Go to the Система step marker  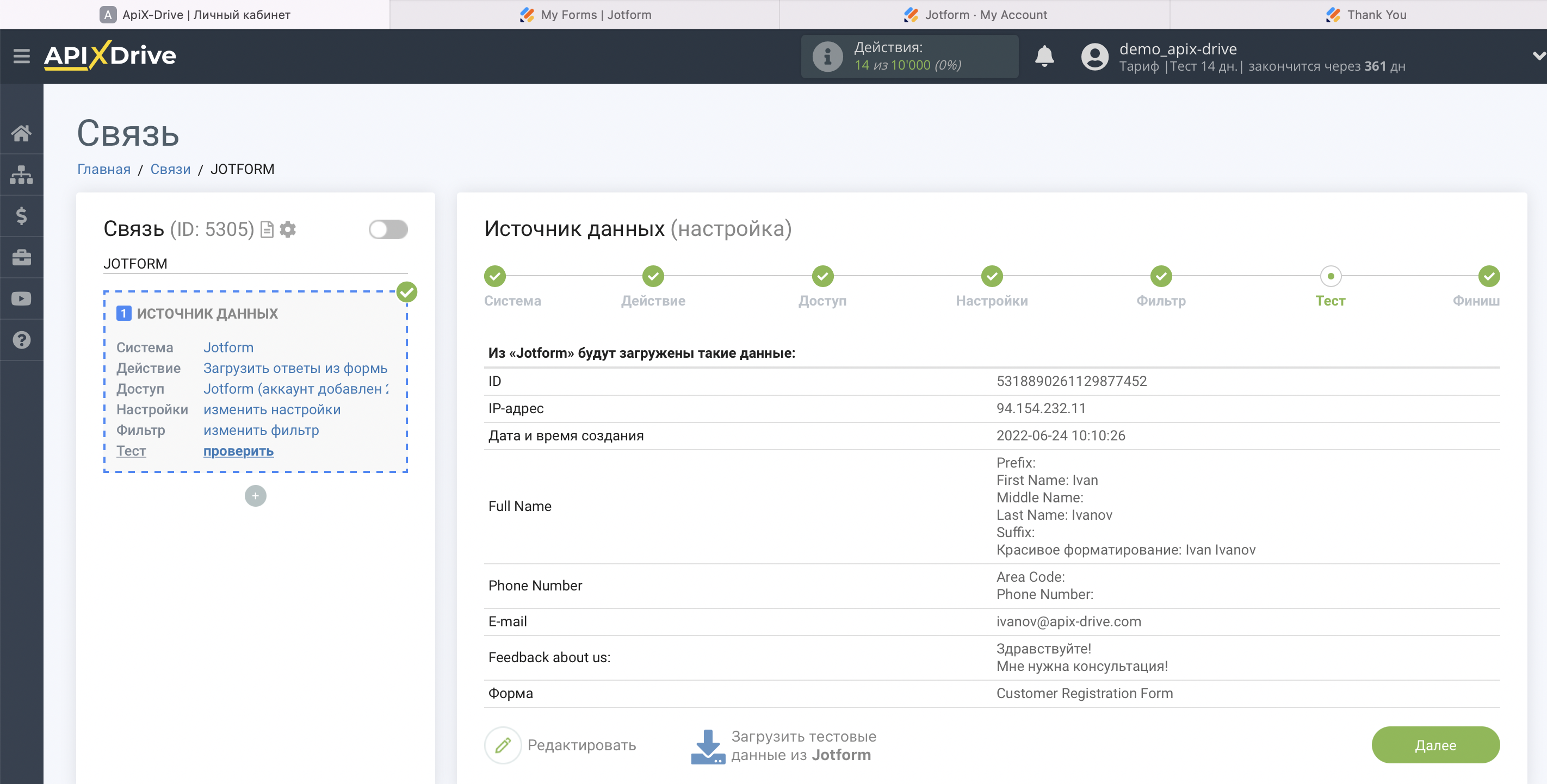(x=495, y=276)
